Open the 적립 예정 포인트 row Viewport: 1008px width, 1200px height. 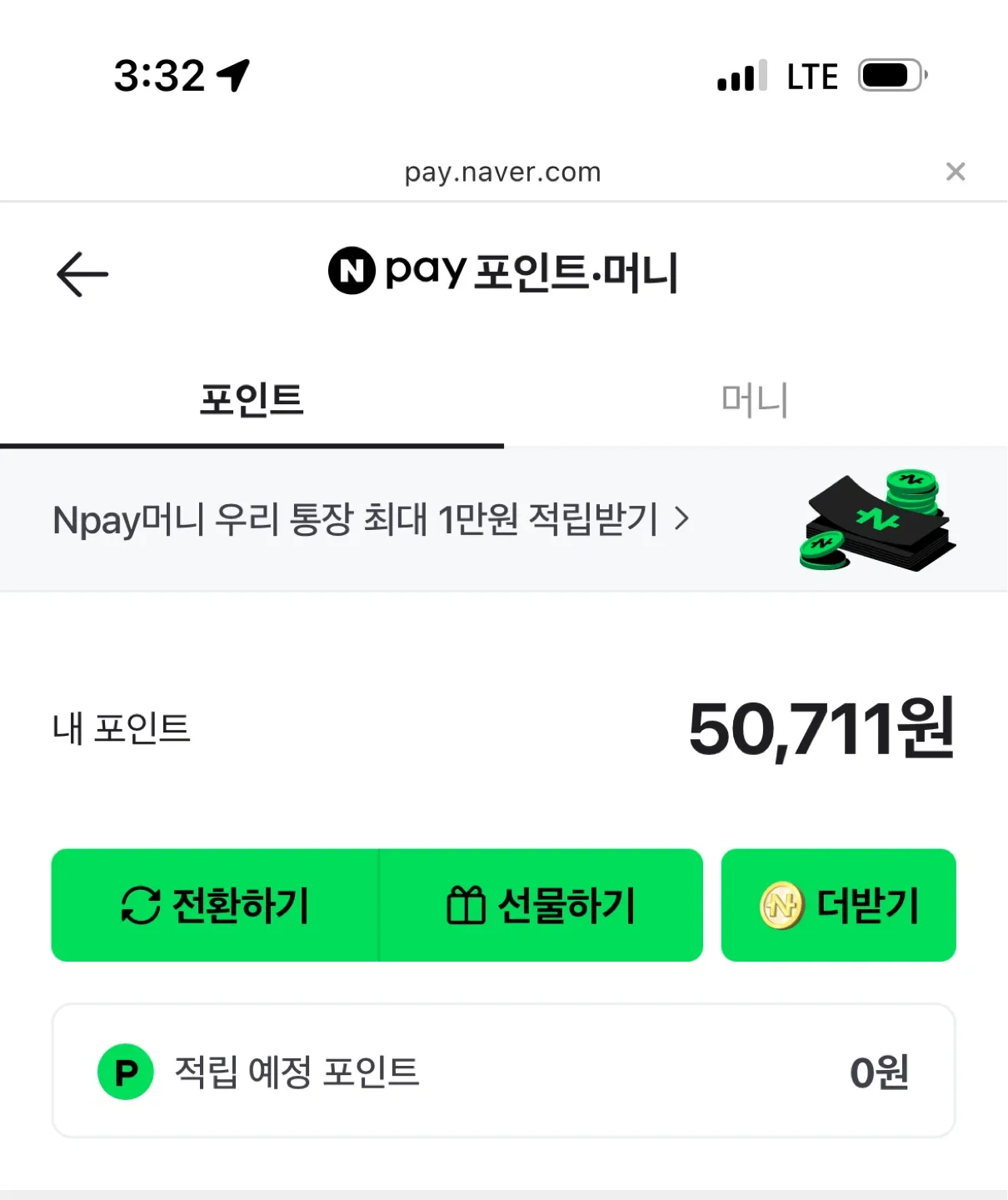coord(504,1071)
